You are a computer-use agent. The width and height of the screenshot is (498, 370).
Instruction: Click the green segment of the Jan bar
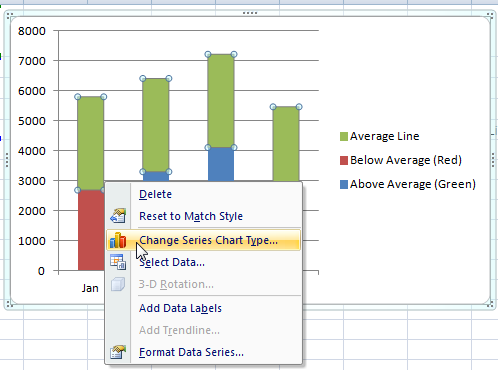coord(91,143)
